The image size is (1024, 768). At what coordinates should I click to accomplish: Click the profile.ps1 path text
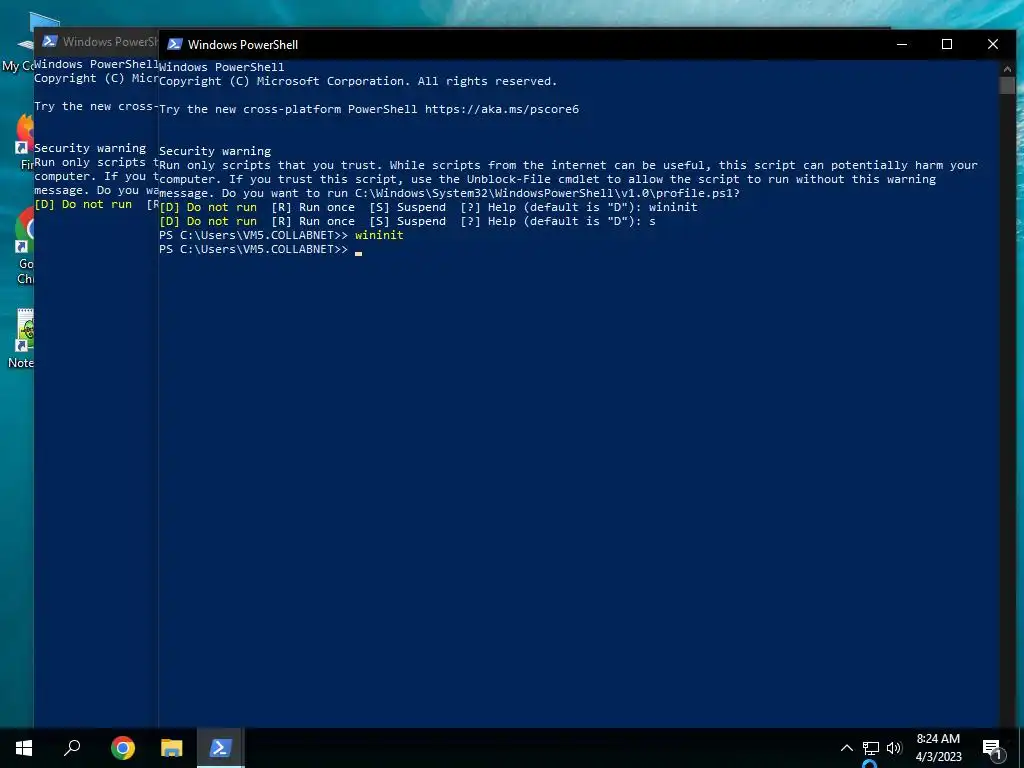[547, 193]
